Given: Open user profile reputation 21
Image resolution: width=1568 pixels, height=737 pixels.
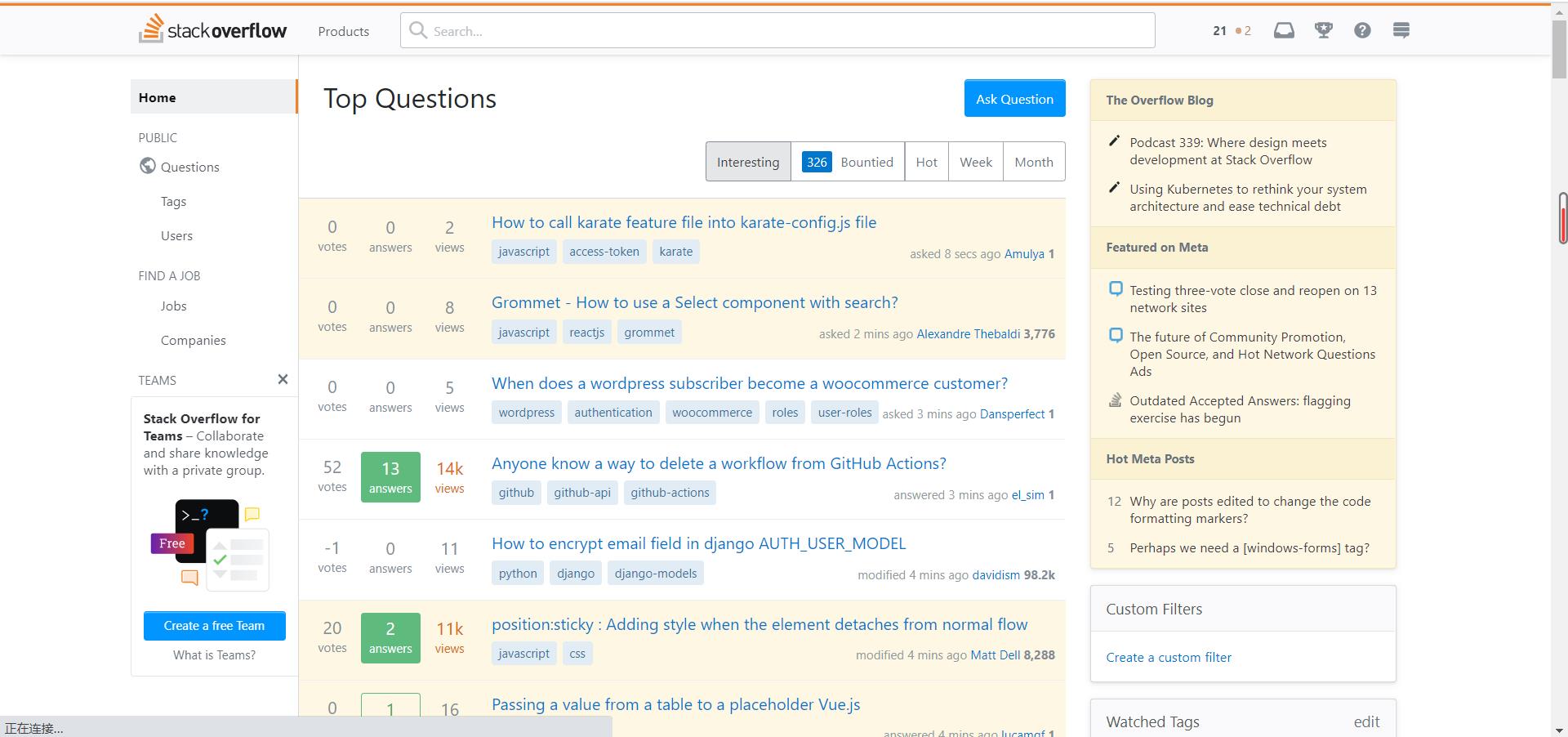Looking at the screenshot, I should pyautogui.click(x=1219, y=30).
